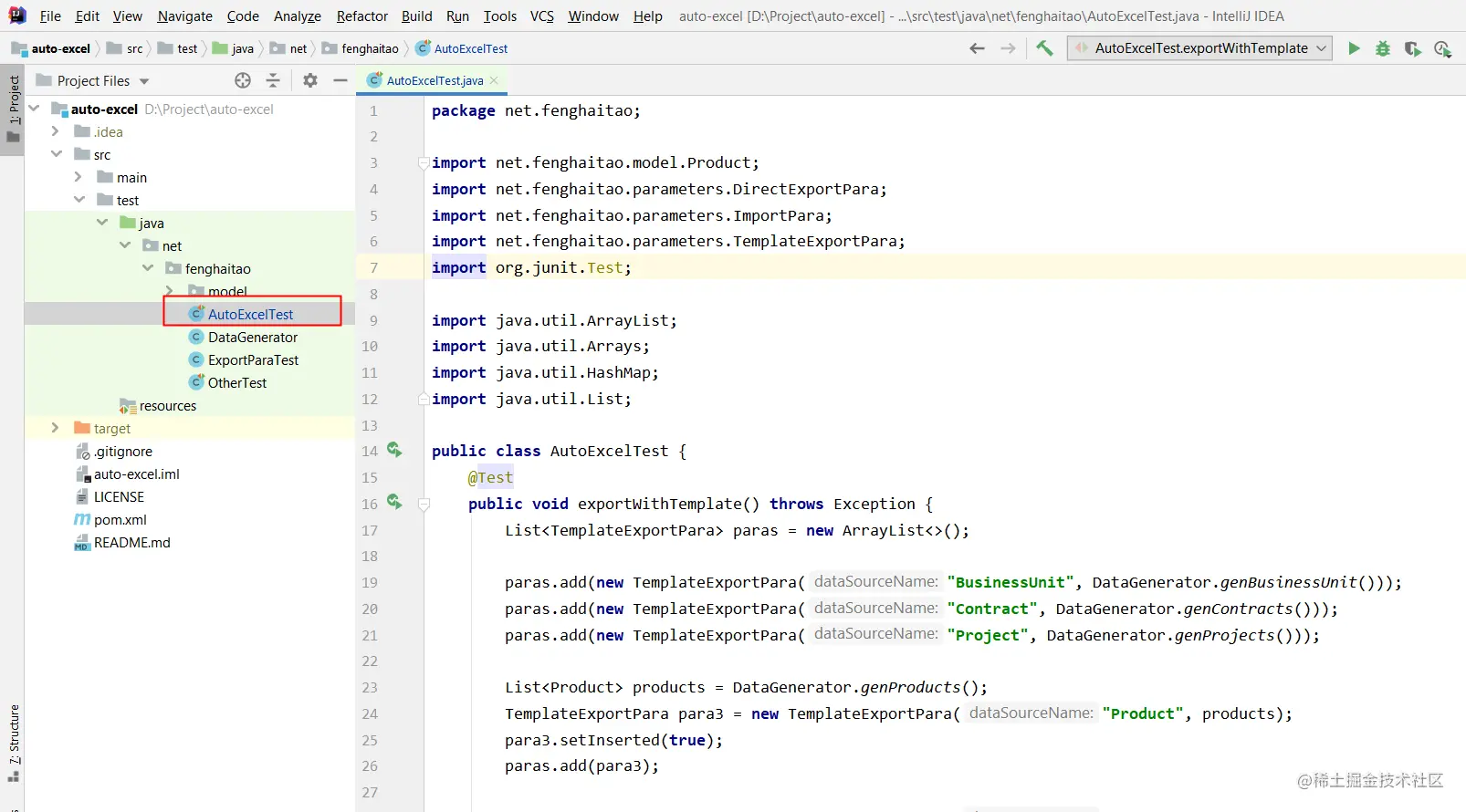
Task: Open Project panel settings gear
Action: 310,80
